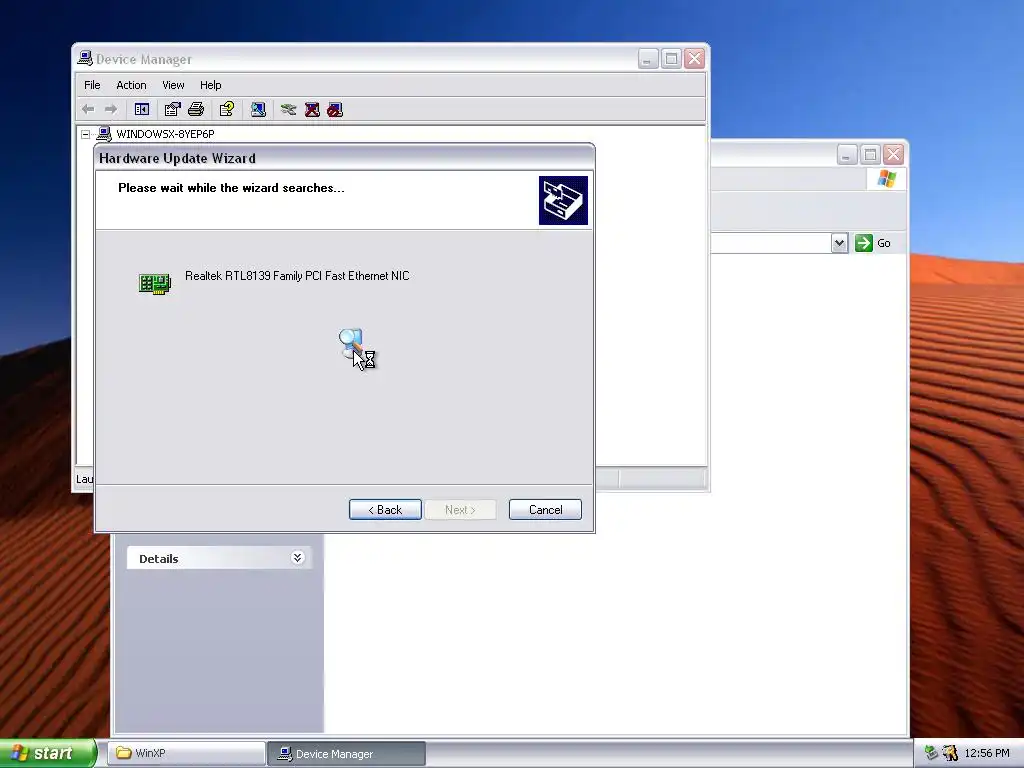Minimize the Device Manager window

(647, 59)
